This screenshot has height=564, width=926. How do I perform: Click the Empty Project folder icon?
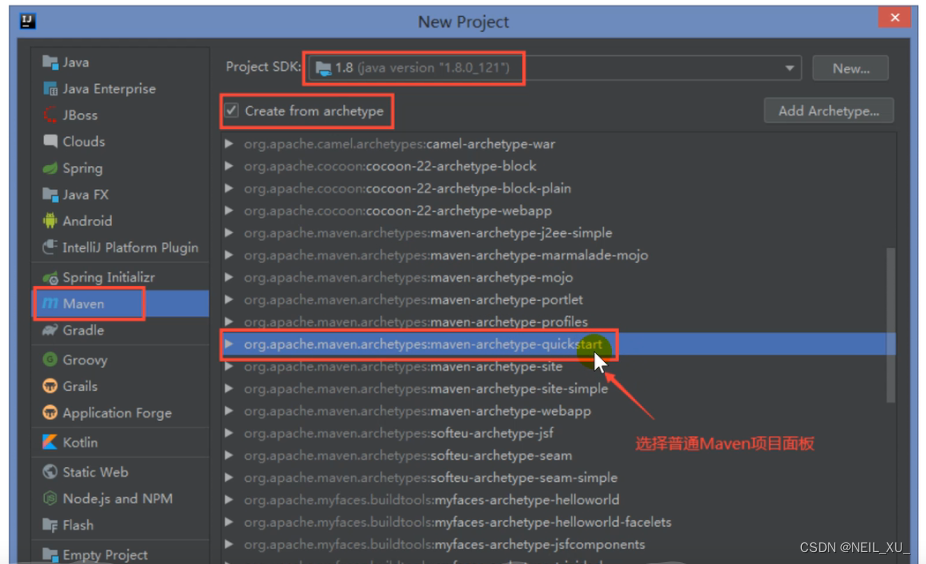point(50,554)
